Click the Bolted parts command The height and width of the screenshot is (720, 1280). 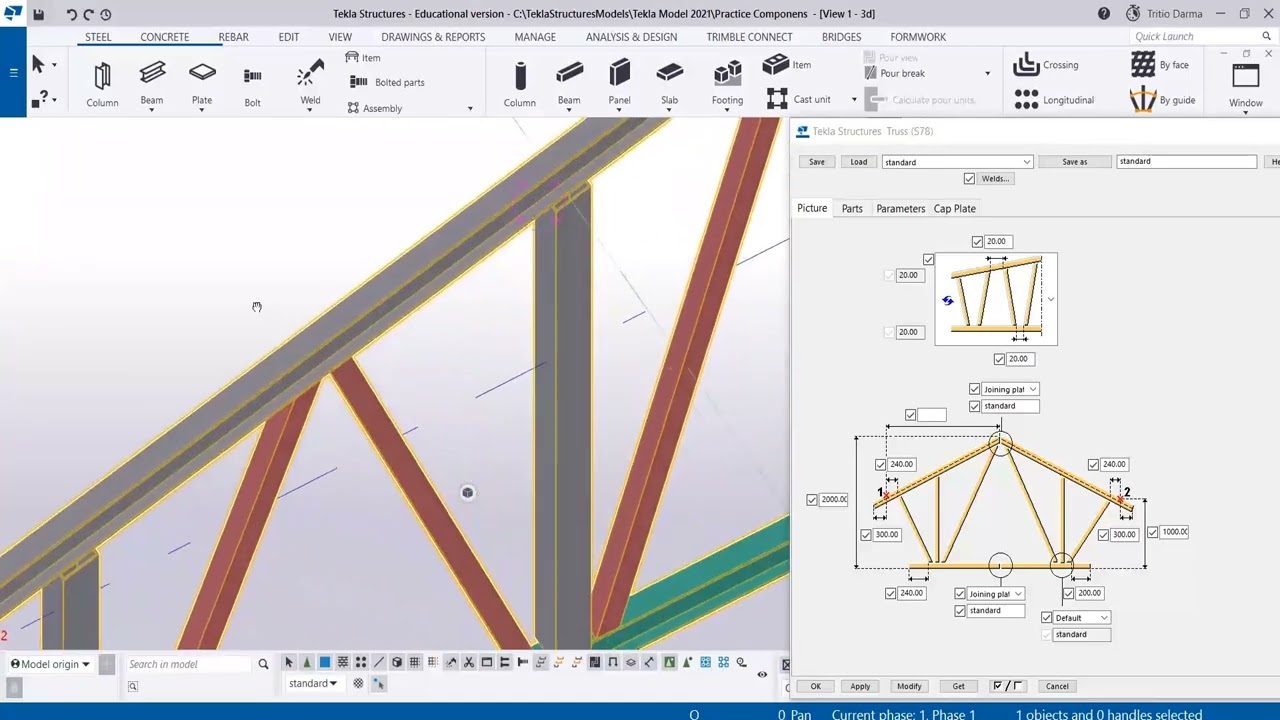coord(388,82)
